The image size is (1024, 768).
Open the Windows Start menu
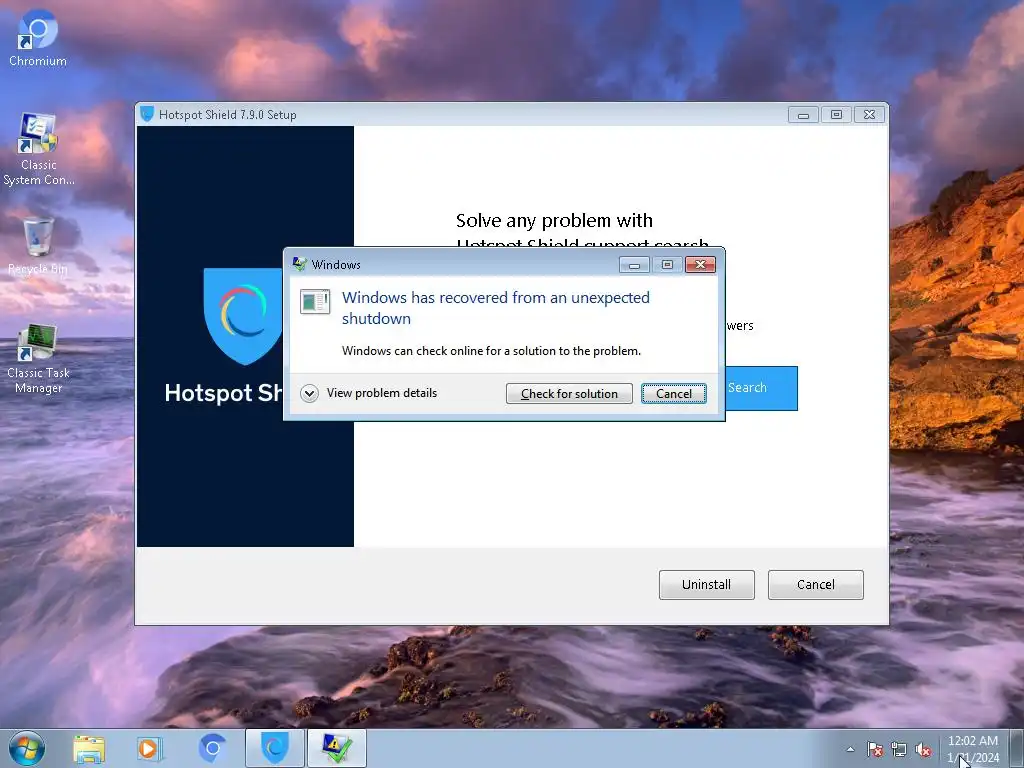click(x=27, y=748)
